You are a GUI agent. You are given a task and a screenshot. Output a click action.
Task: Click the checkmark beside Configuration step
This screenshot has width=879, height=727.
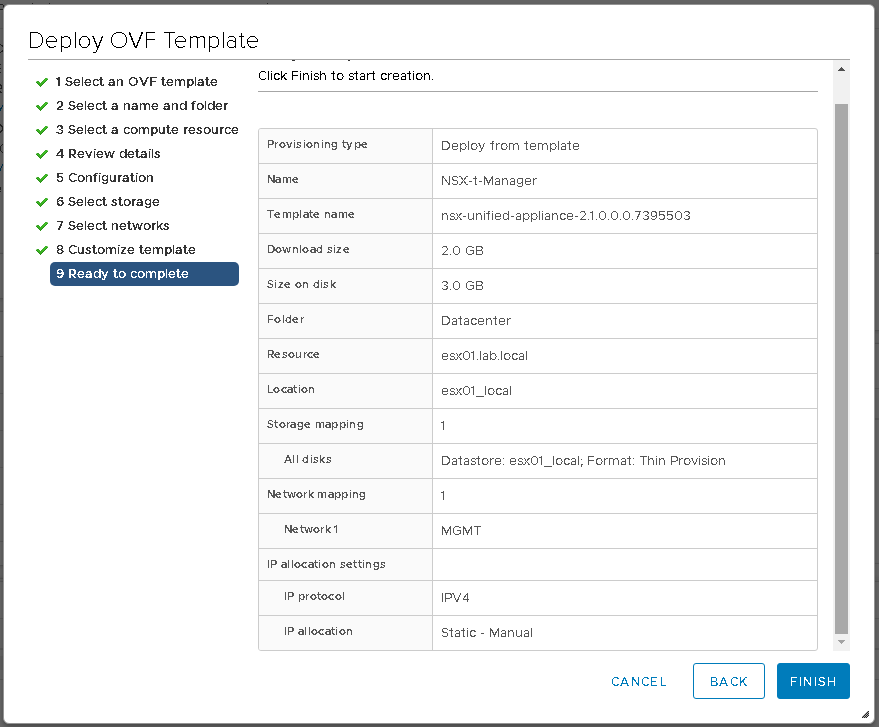pos(42,178)
